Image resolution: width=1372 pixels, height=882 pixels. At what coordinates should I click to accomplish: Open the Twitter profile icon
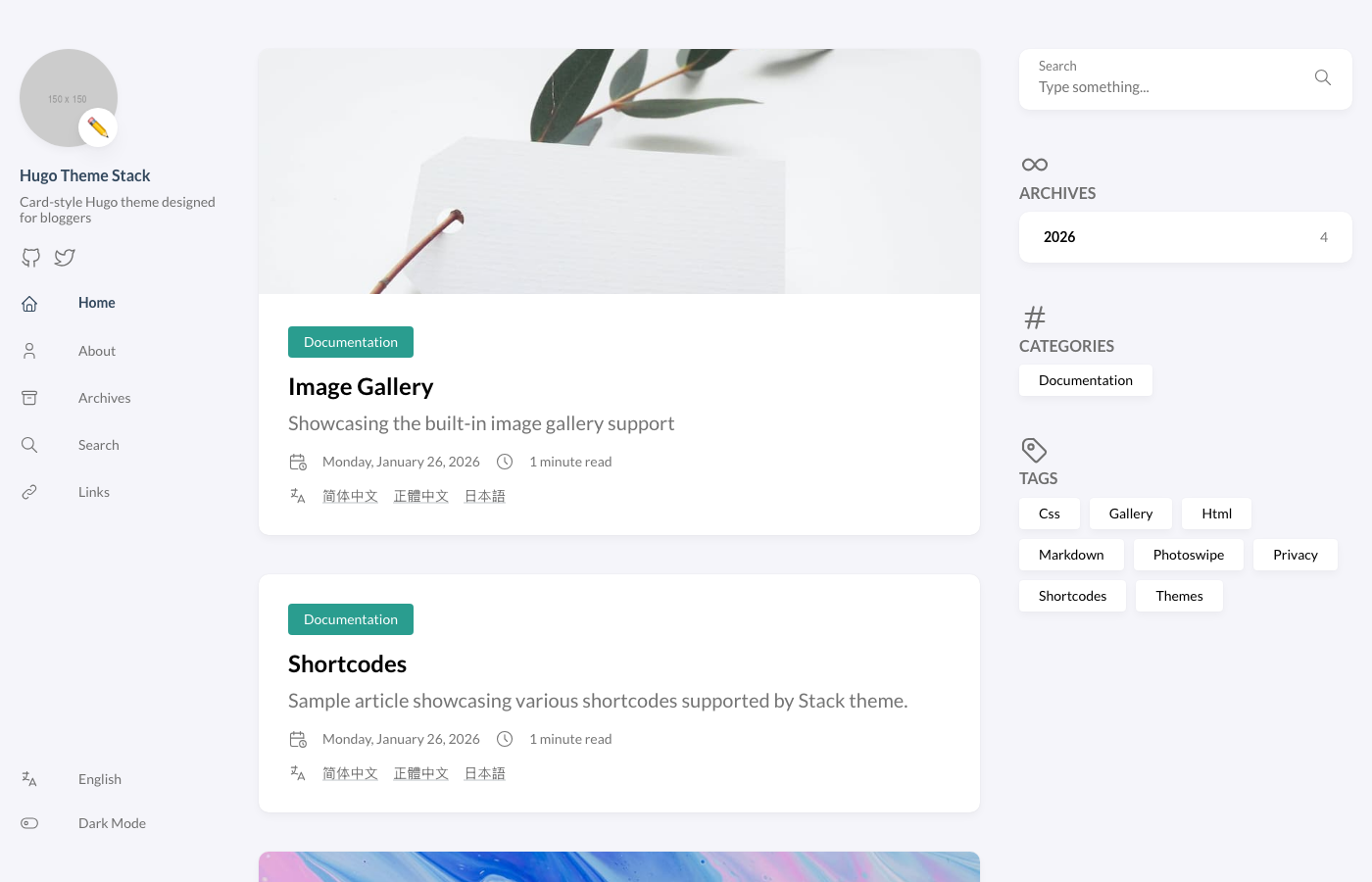point(64,257)
